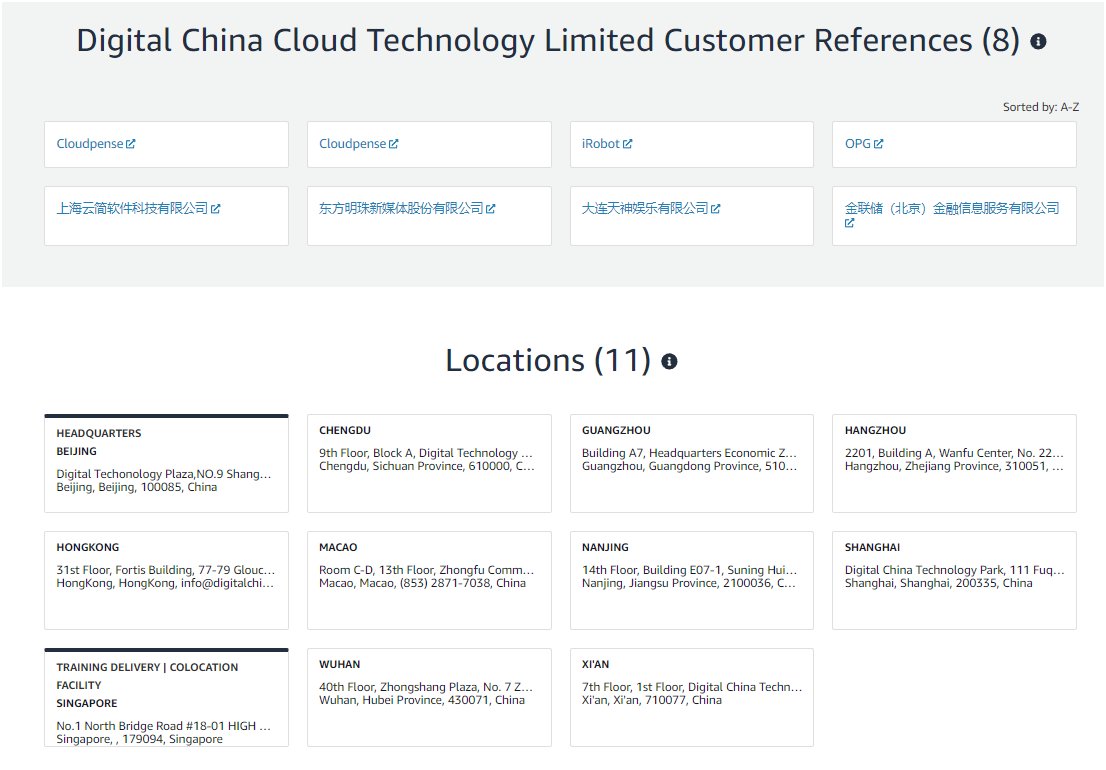1106x770 pixels.
Task: Click info icon beside Customer References heading
Action: pyautogui.click(x=1038, y=42)
